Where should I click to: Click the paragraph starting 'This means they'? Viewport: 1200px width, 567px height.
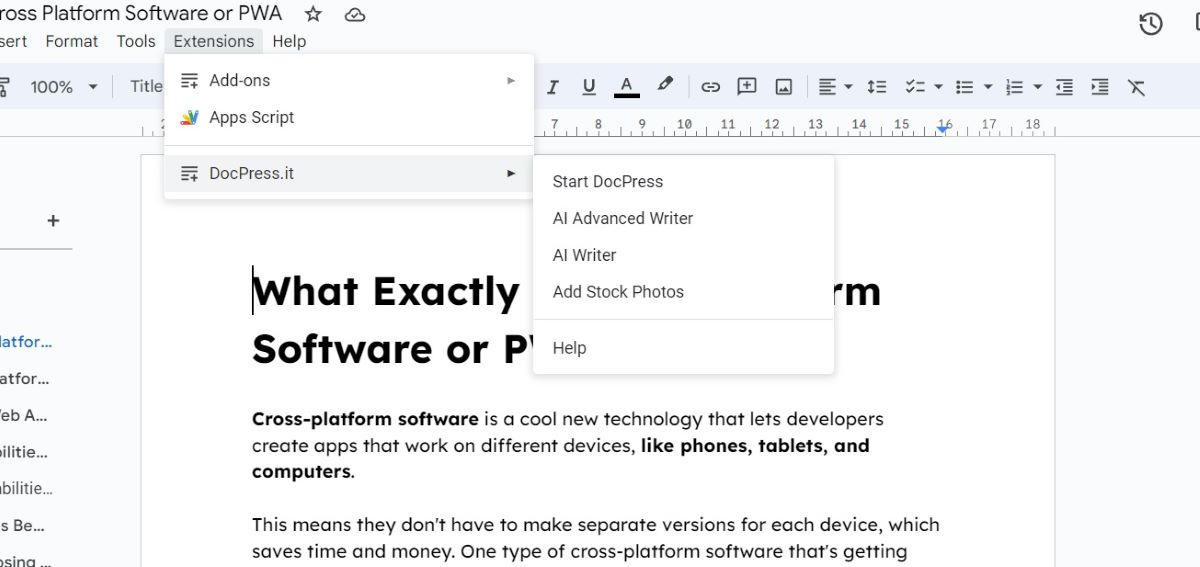(x=596, y=538)
